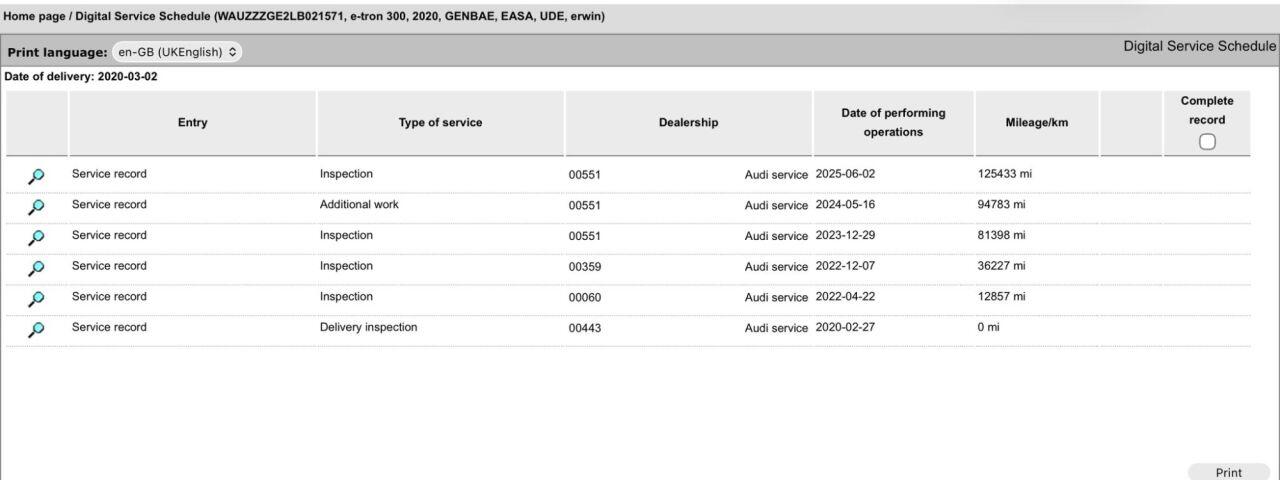Screen dimensions: 1280x480
Task: Select the 125433 mi mileage cell
Action: 1004,174
